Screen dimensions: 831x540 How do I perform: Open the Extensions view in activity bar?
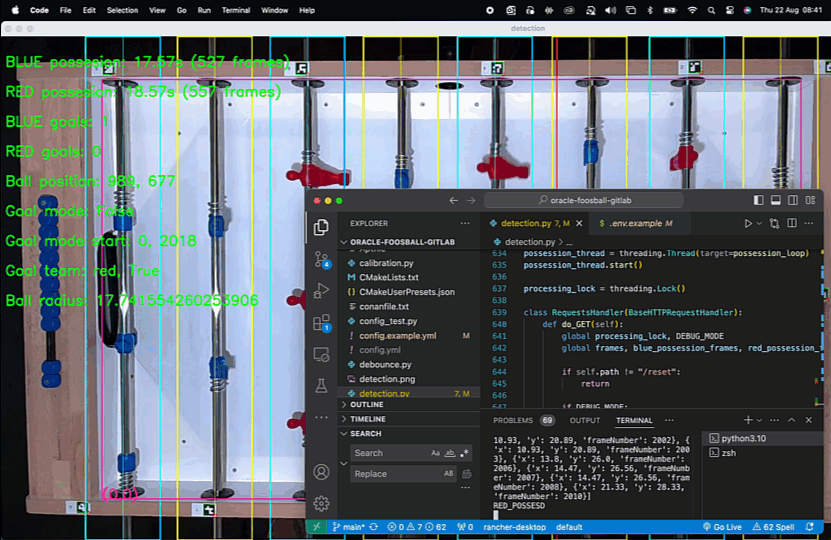(x=321, y=322)
